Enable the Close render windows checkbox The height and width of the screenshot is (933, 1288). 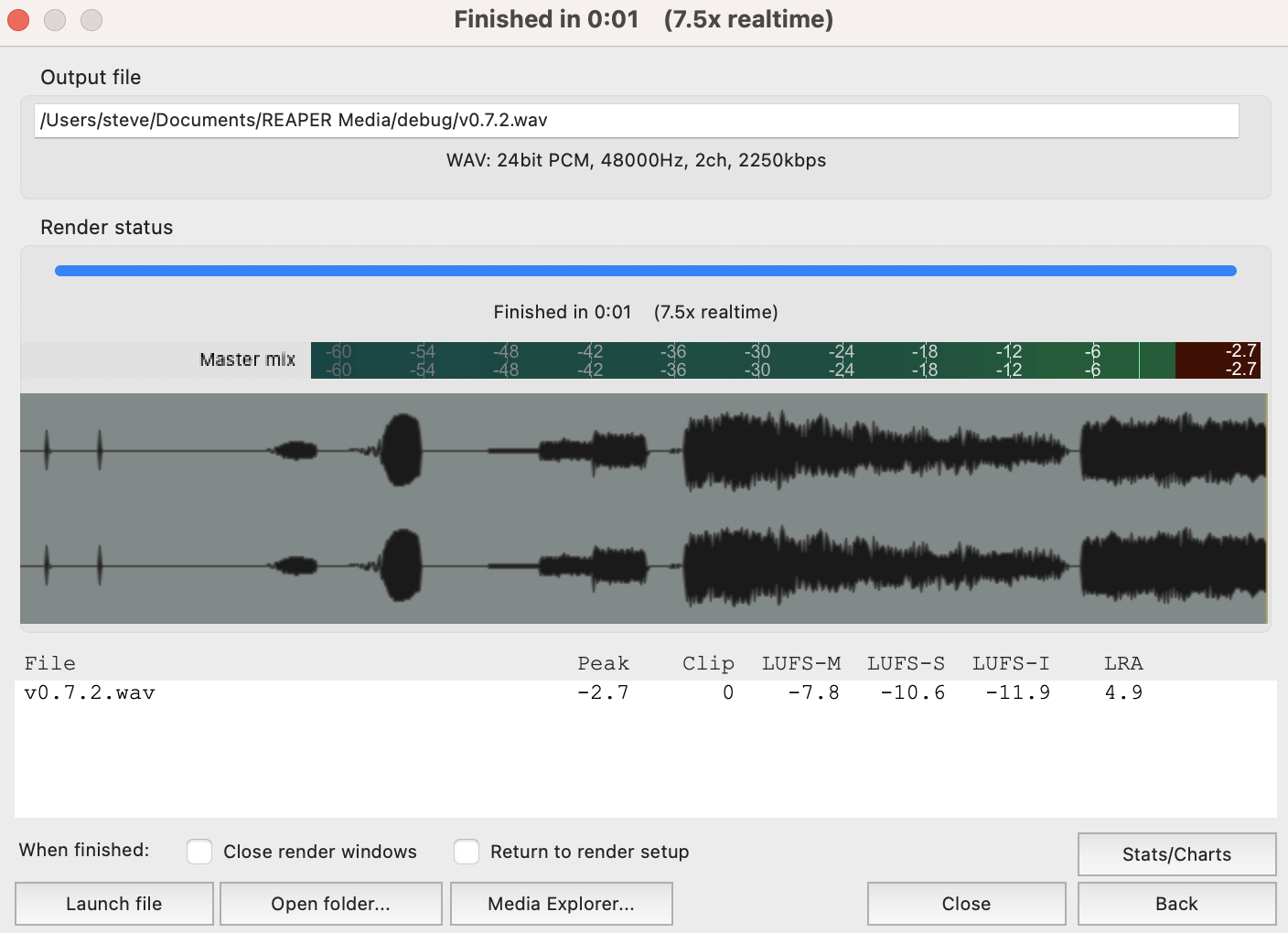click(199, 851)
